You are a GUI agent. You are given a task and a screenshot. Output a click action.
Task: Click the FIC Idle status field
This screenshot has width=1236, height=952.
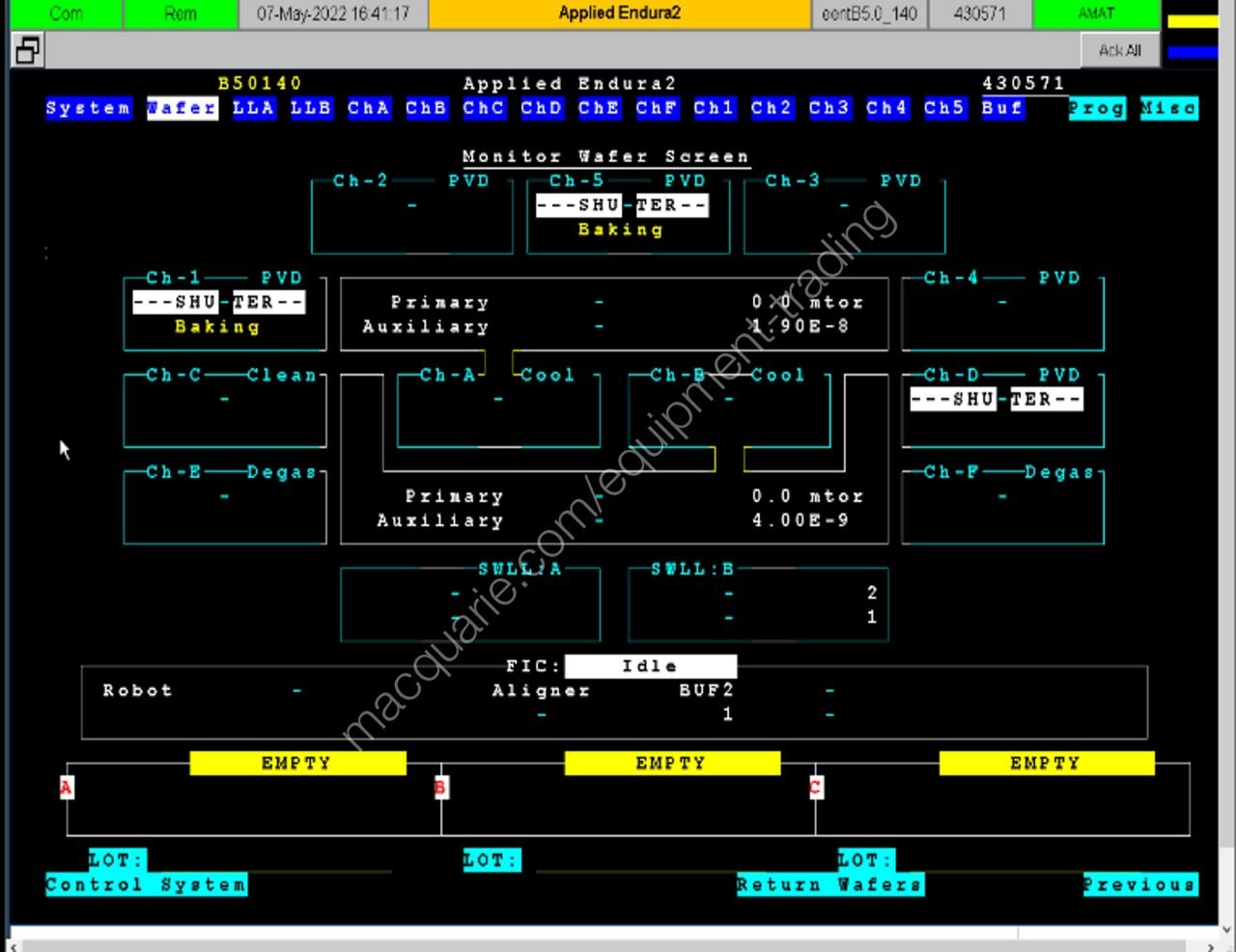pos(651,666)
